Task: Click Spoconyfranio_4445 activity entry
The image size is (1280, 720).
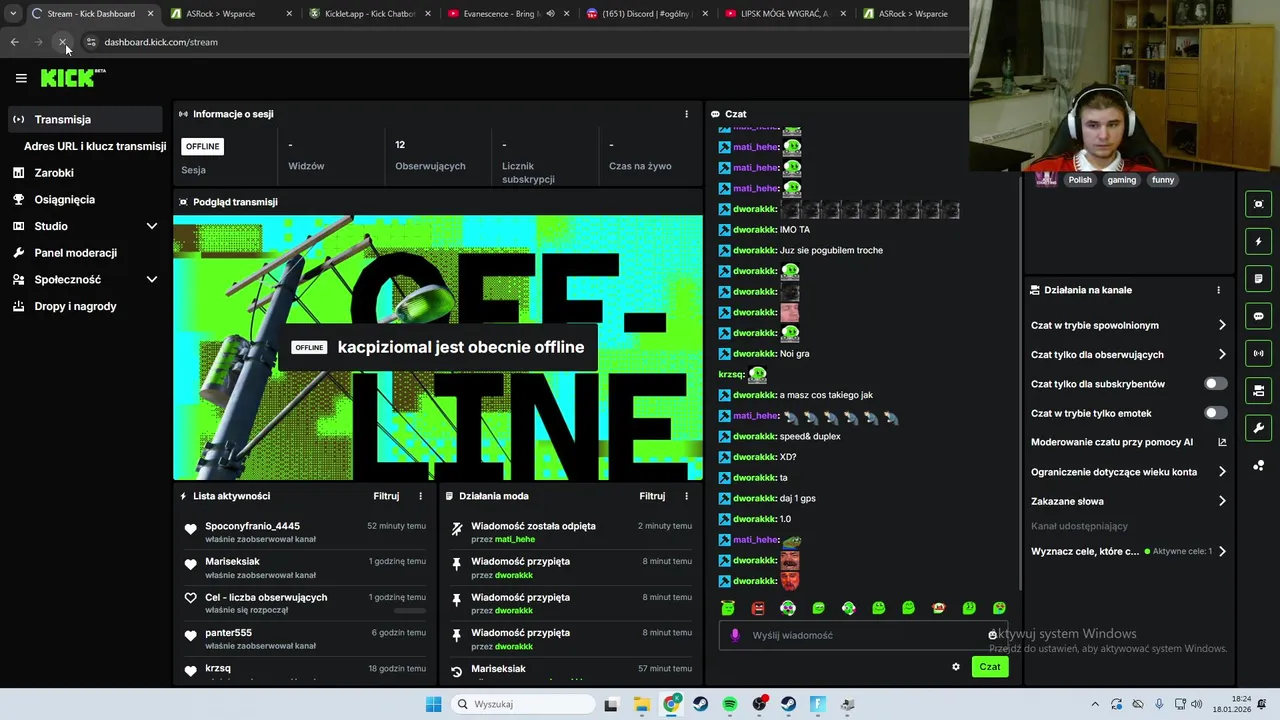Action: coord(305,532)
